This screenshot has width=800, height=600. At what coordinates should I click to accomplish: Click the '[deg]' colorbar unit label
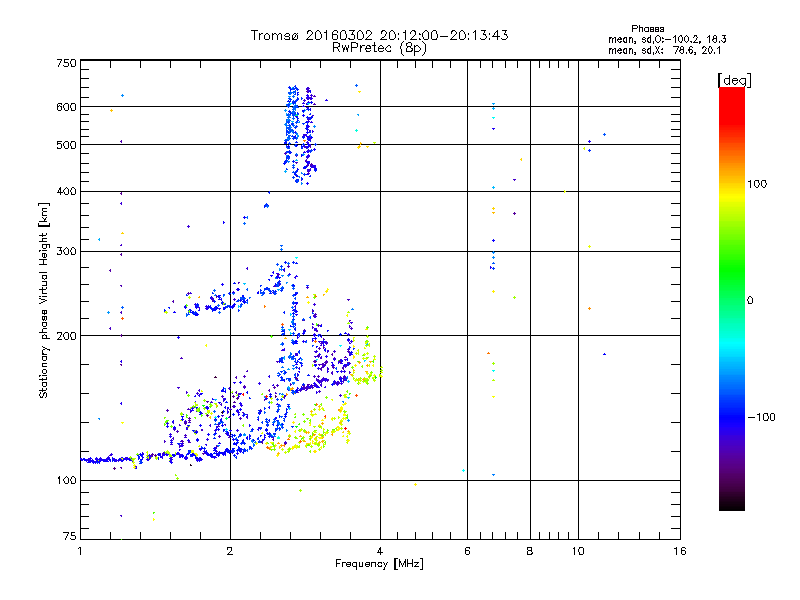(x=734, y=80)
